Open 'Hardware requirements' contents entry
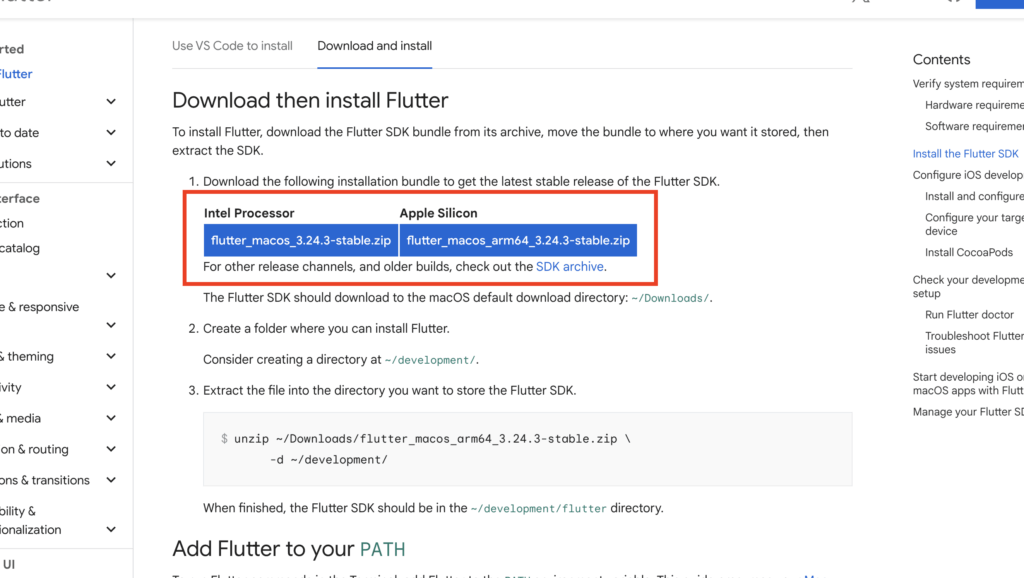 [x=974, y=105]
